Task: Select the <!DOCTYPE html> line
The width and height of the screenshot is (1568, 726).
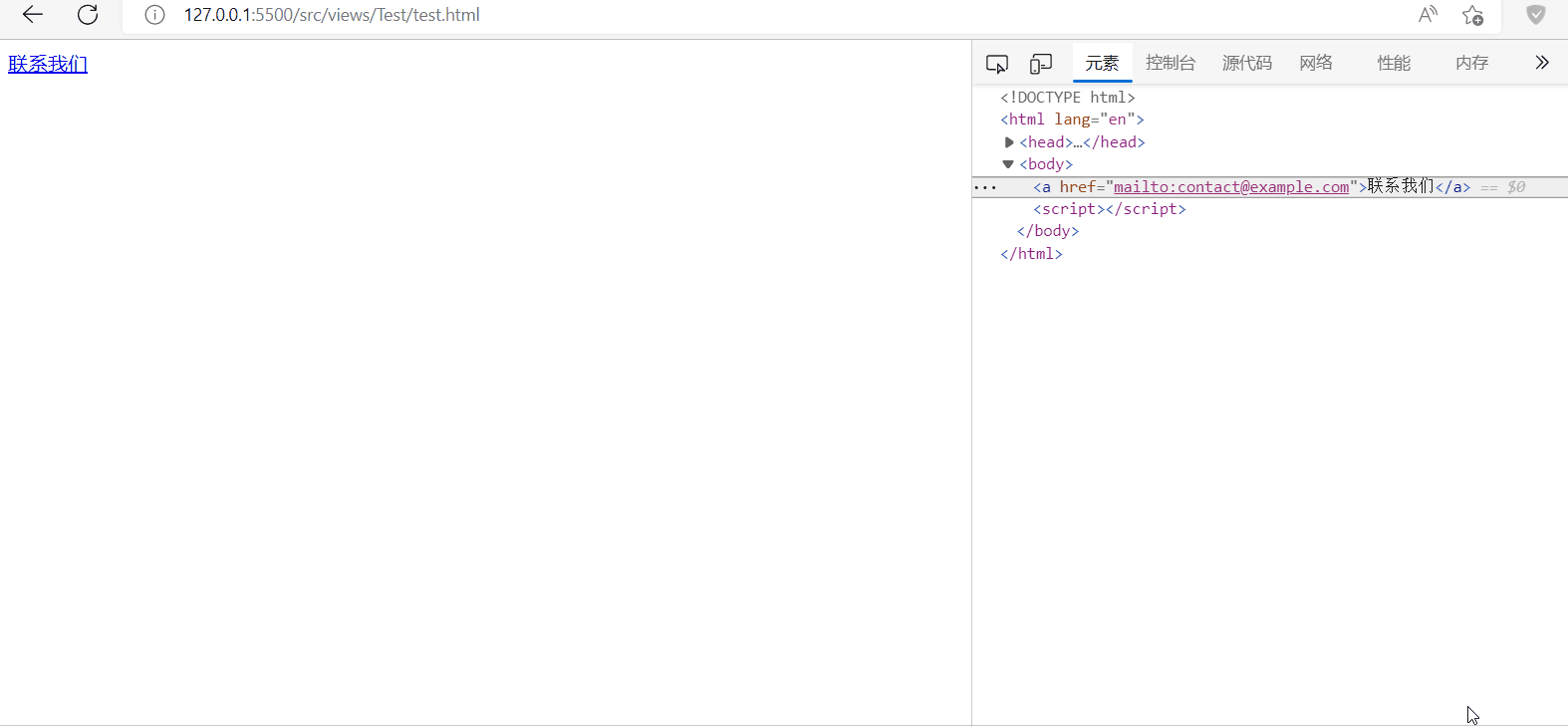Action: (x=1068, y=98)
